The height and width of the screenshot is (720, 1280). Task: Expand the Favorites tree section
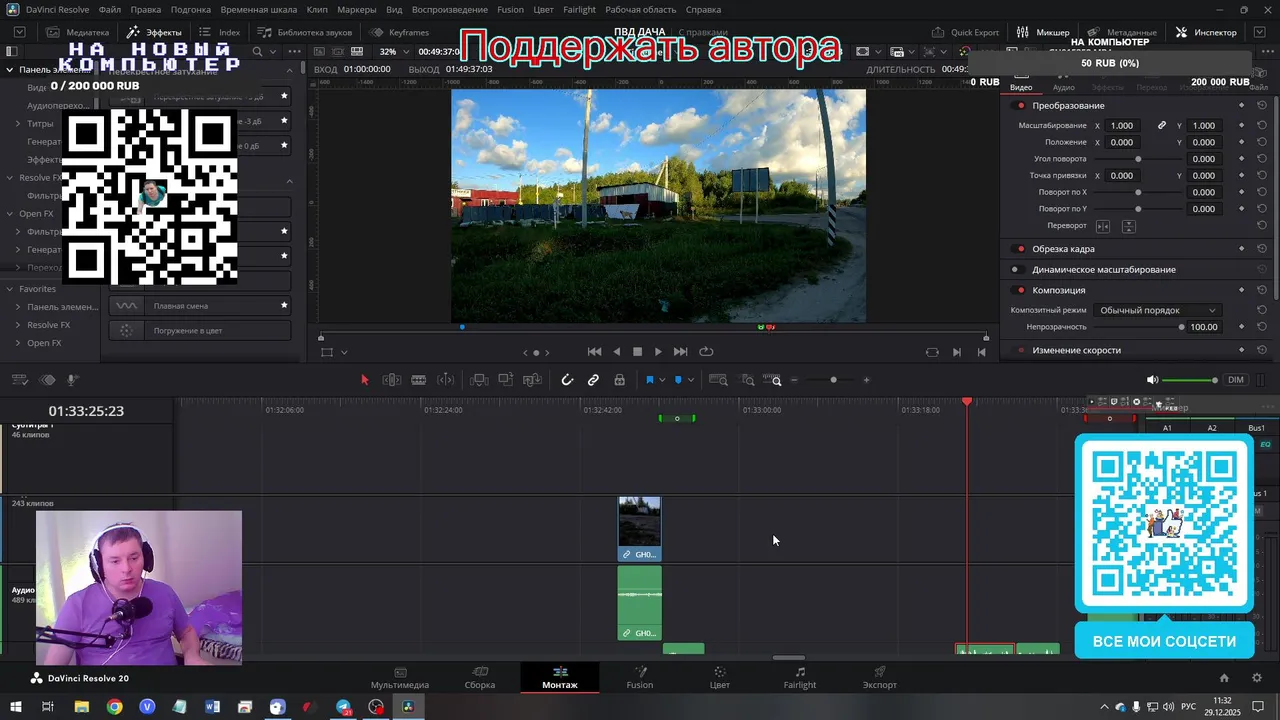10,289
